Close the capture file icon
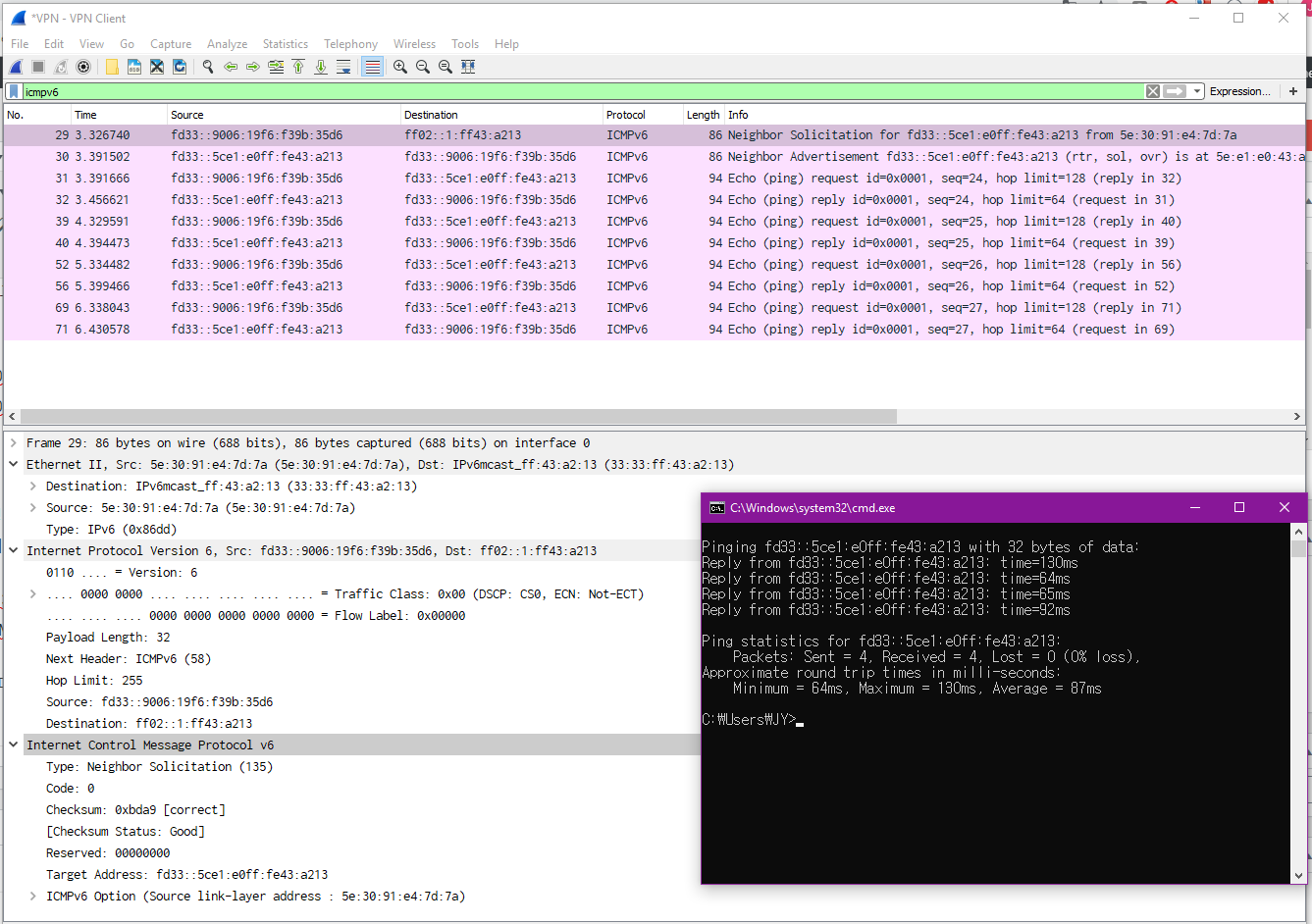This screenshot has width=1312, height=924. click(x=157, y=67)
